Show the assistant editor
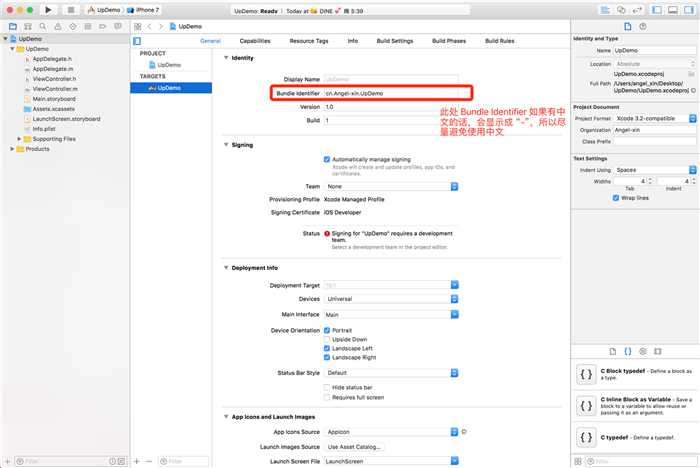Image resolution: width=700 pixels, height=468 pixels. pos(621,10)
